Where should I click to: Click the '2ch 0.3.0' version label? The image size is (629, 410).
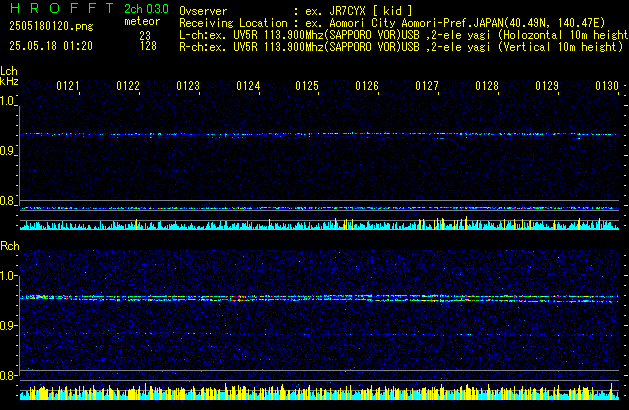click(x=146, y=9)
